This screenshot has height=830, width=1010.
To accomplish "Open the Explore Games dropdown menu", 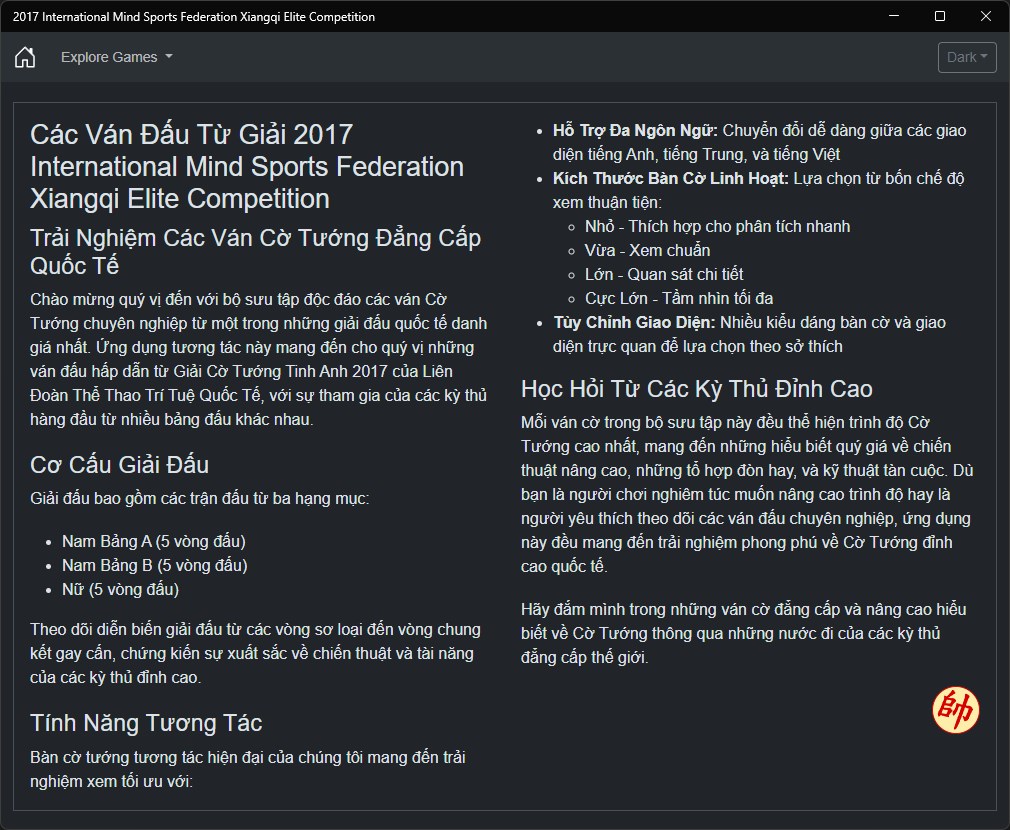I will [117, 57].
